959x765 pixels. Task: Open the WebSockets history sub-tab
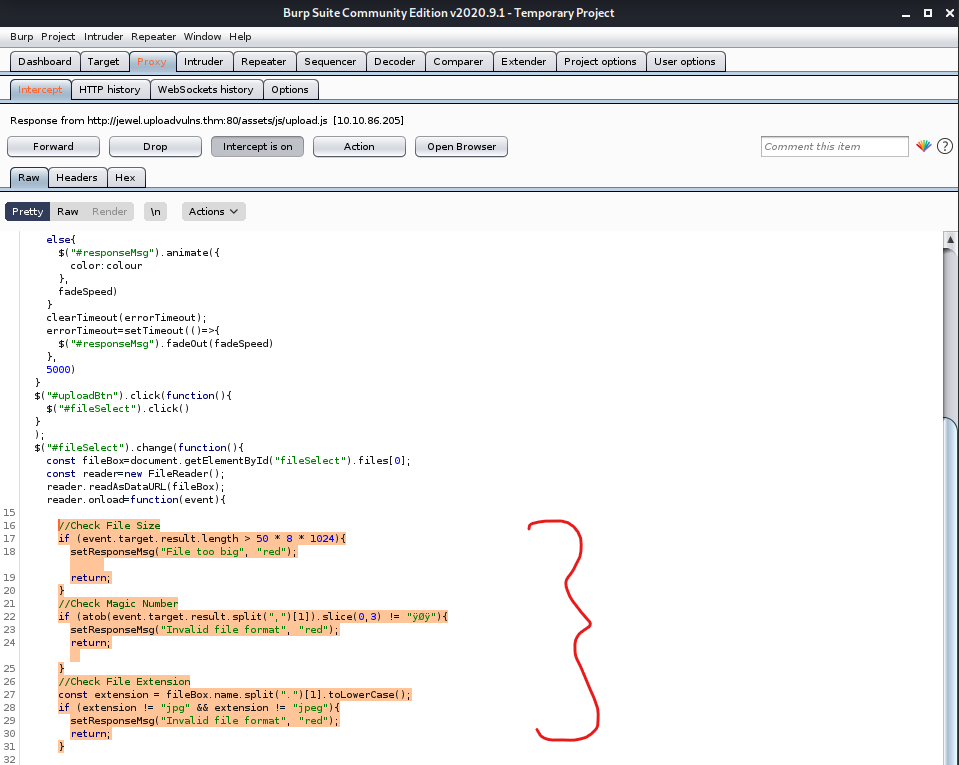(206, 90)
